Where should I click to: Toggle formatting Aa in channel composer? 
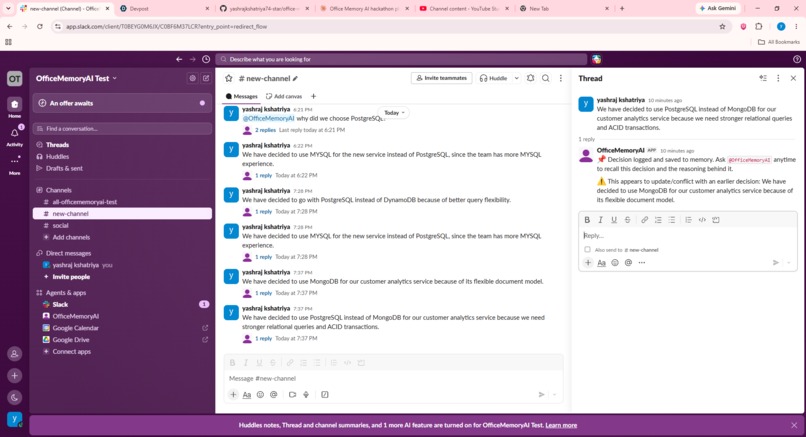247,395
